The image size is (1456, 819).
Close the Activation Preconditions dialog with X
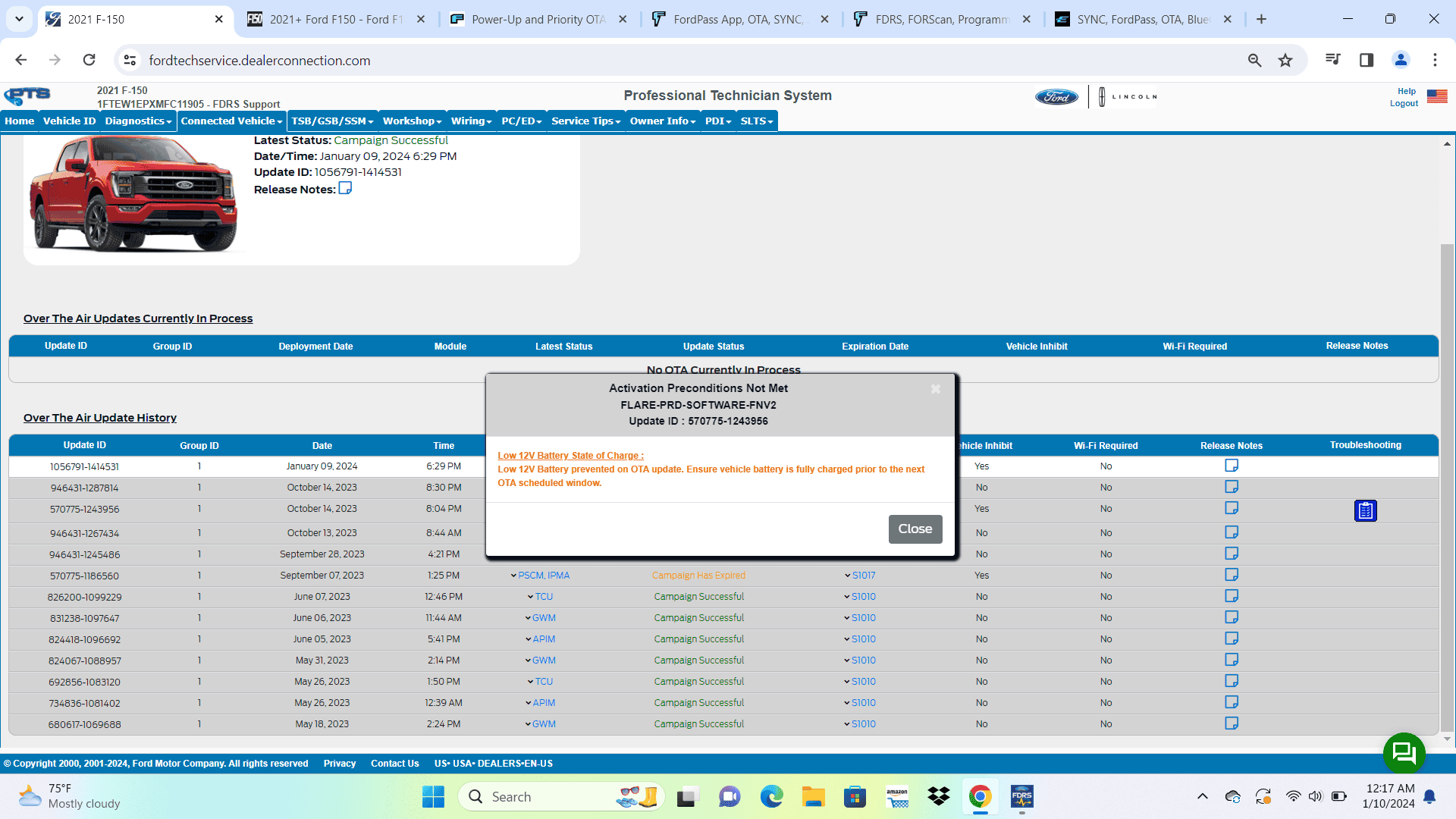tap(936, 389)
